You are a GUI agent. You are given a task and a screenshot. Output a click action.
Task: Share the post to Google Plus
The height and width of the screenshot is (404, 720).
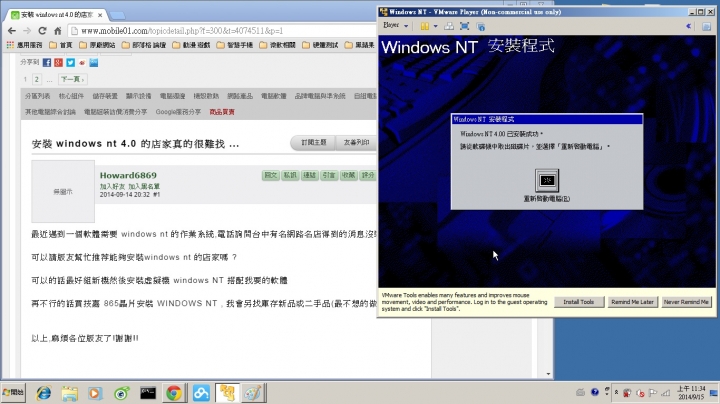[58, 62]
